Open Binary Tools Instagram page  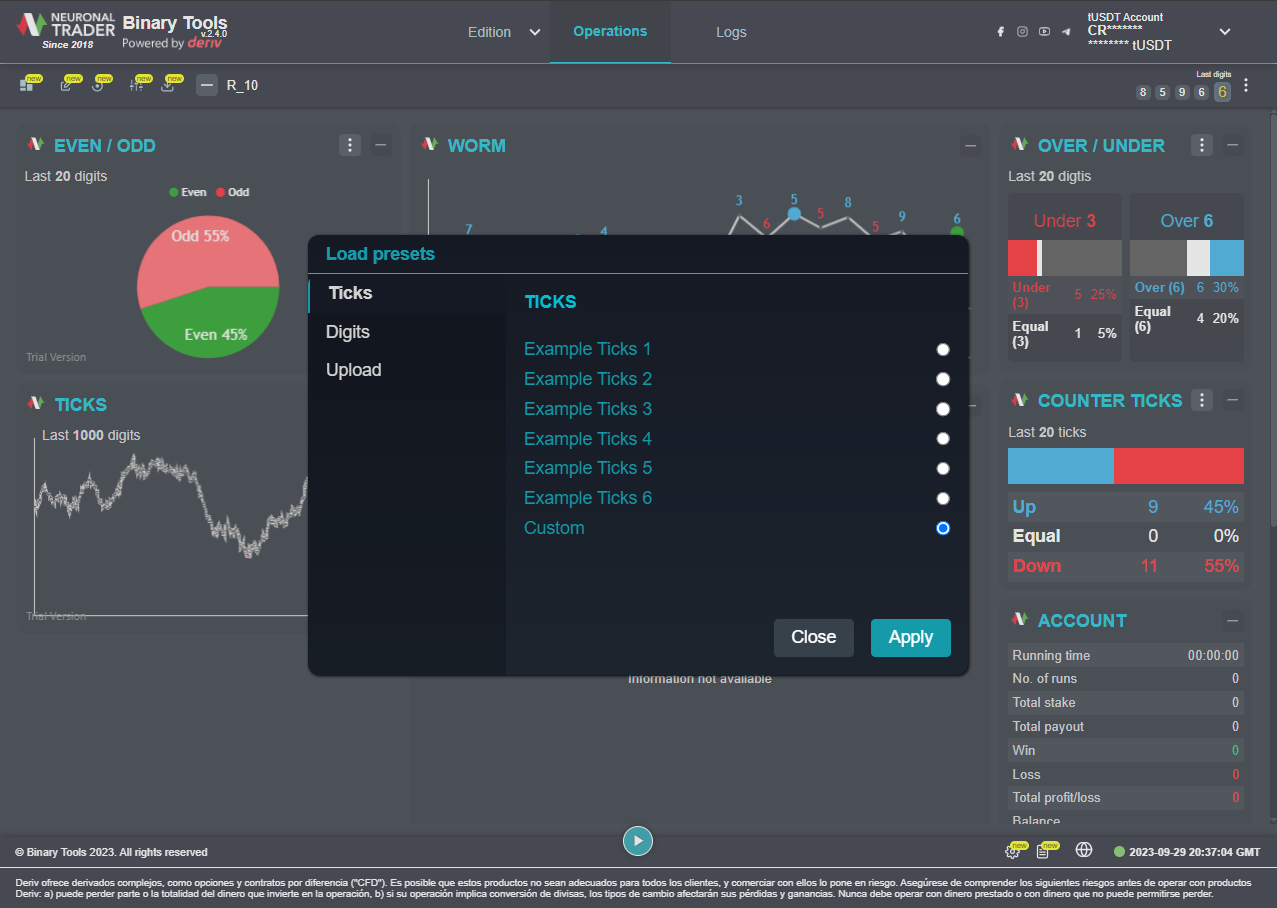1022,31
